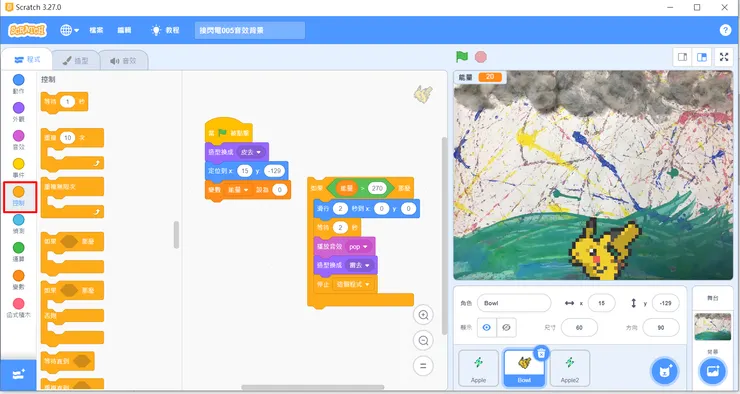This screenshot has height=394, width=740.
Task: Open the pop sound dropdown
Action: (358, 246)
